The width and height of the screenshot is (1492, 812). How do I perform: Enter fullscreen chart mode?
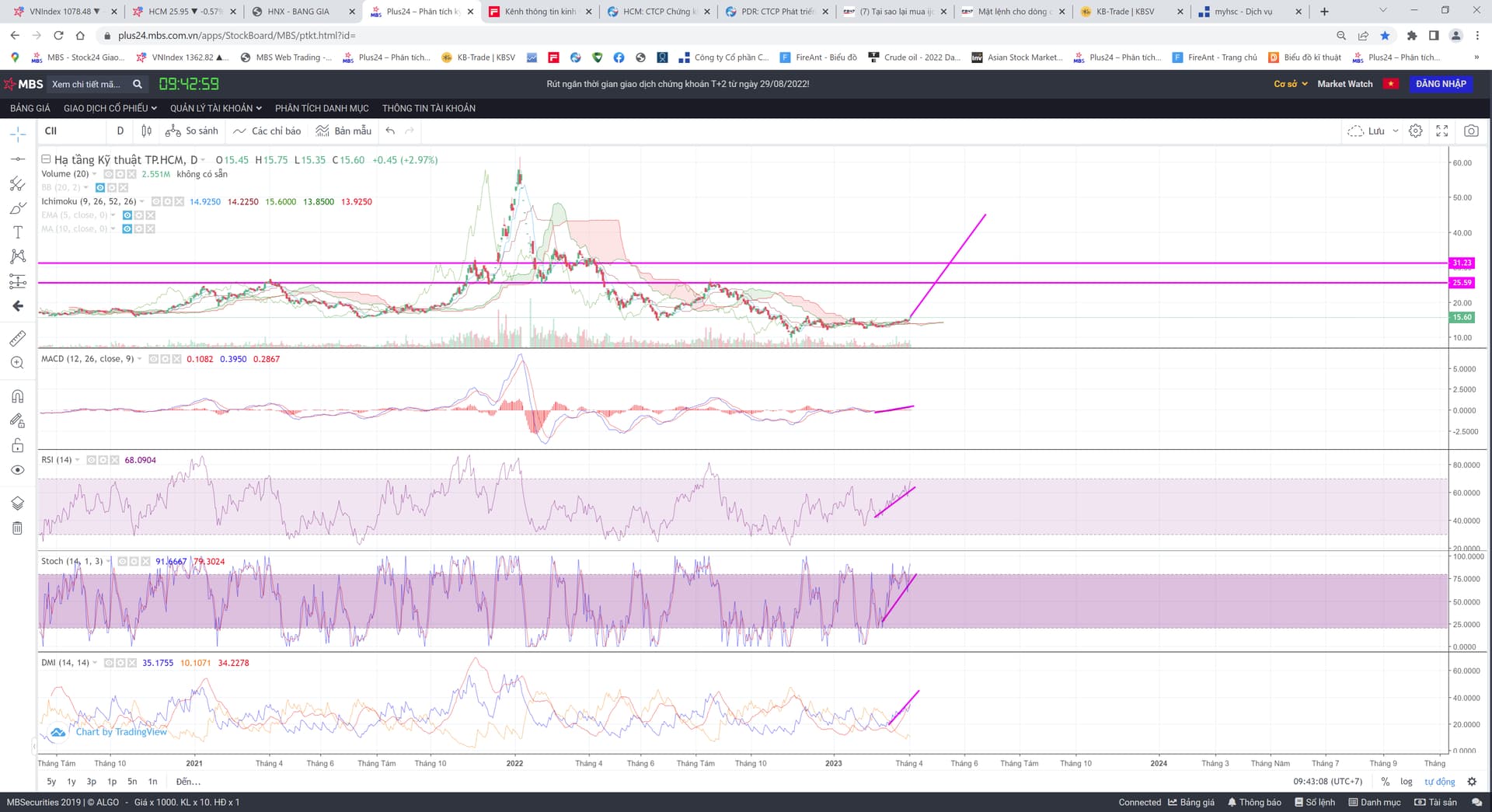1442,131
